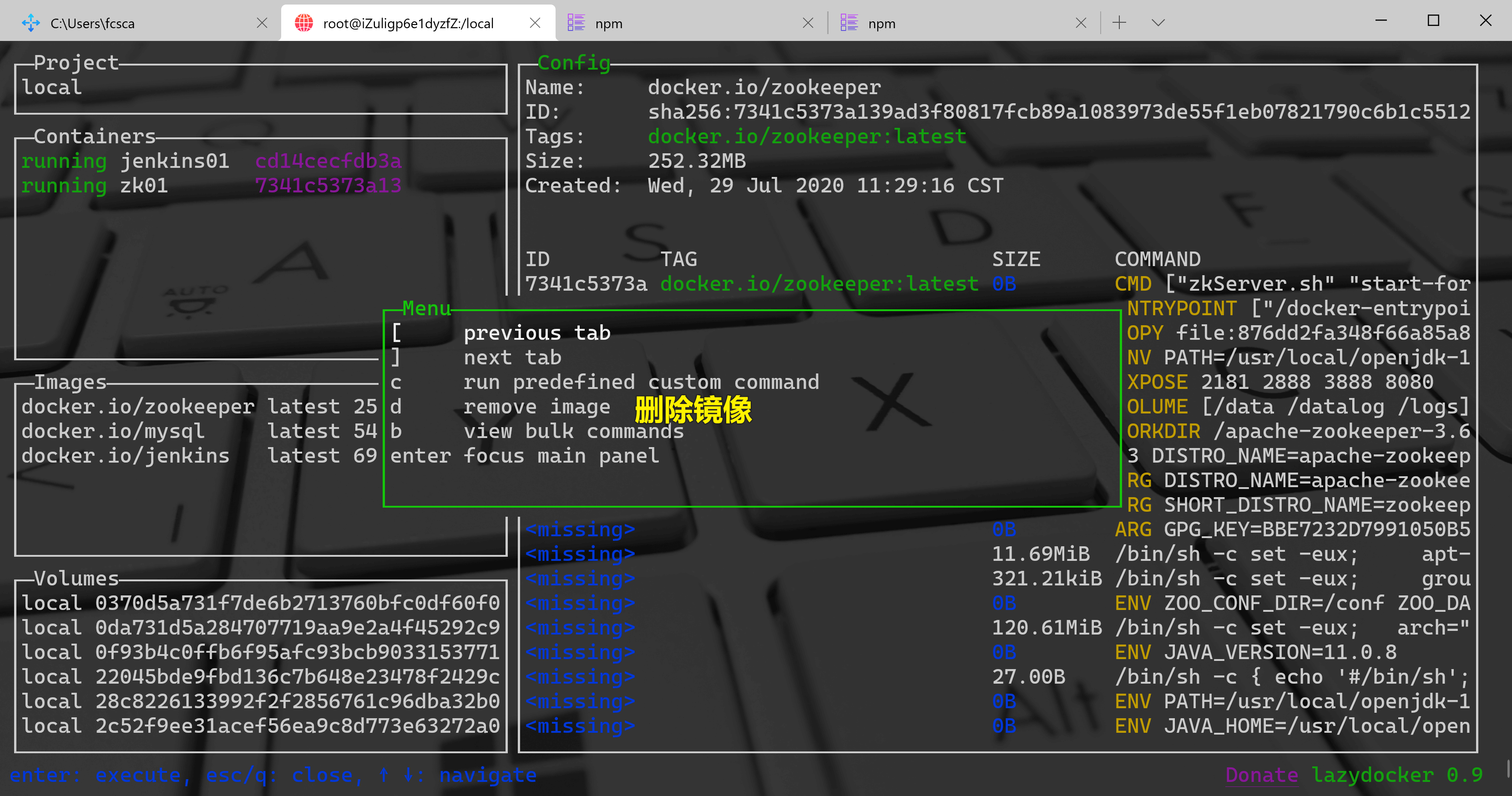
Task: Select the zk01 container row
Action: (144, 186)
